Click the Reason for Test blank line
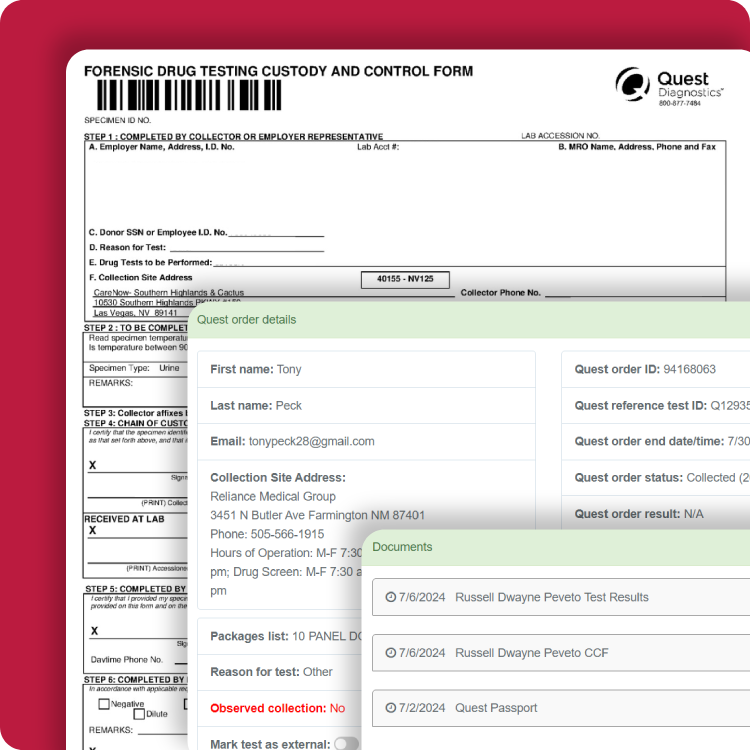The image size is (750, 750). 247,247
